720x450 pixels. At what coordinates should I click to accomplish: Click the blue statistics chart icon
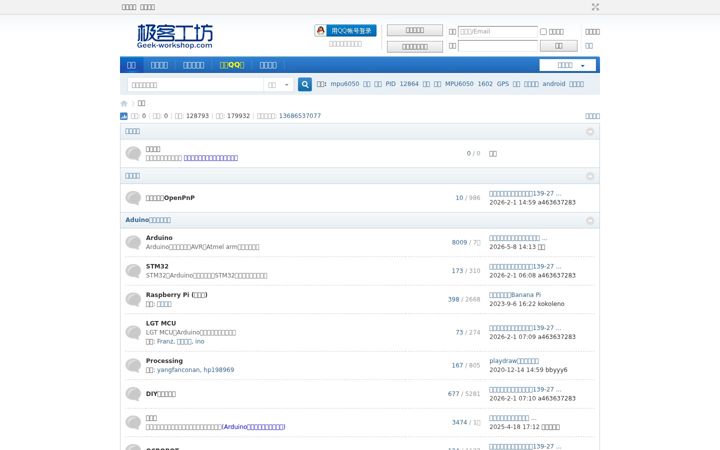coord(124,116)
